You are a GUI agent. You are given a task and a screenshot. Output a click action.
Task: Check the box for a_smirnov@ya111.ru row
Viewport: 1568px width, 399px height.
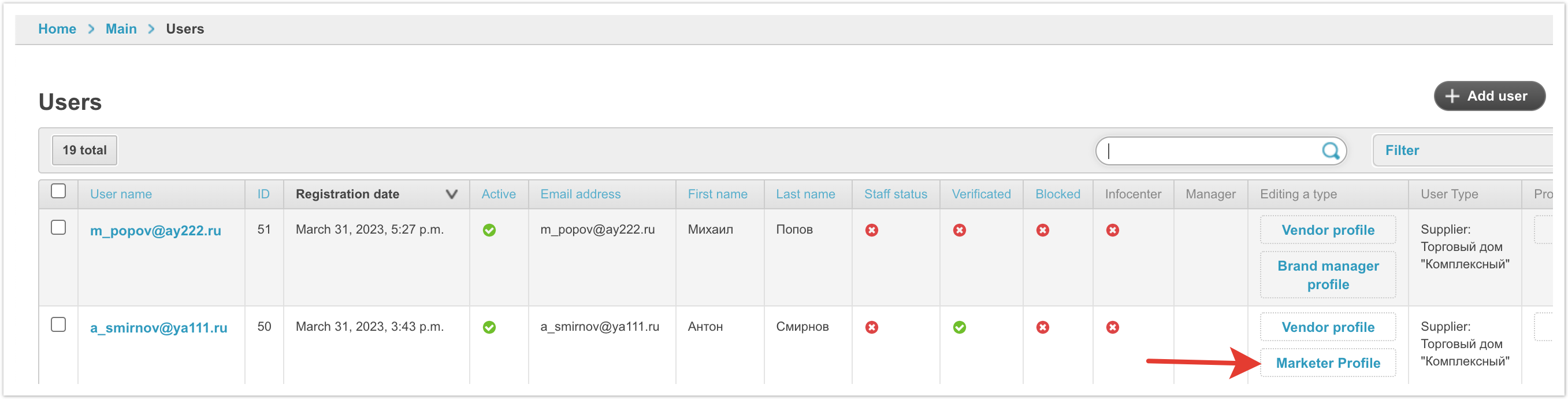tap(58, 324)
